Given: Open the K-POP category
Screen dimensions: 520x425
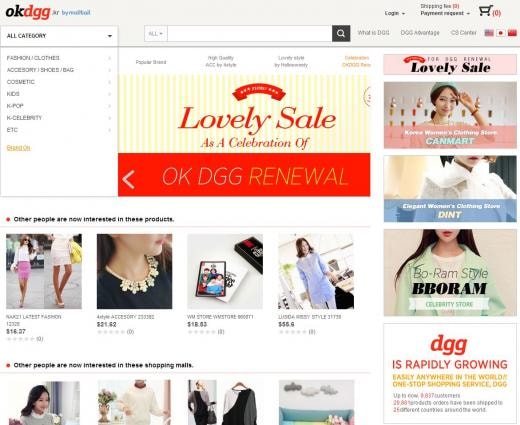Looking at the screenshot, I should click(15, 106).
